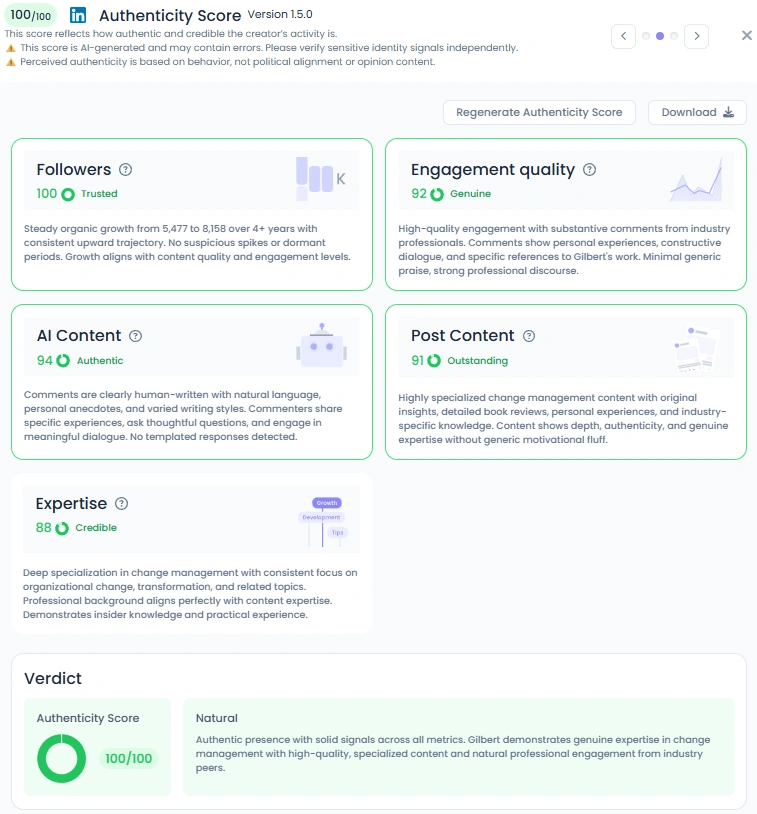Click the Trusted status label
This screenshot has width=757, height=814.
[x=99, y=194]
